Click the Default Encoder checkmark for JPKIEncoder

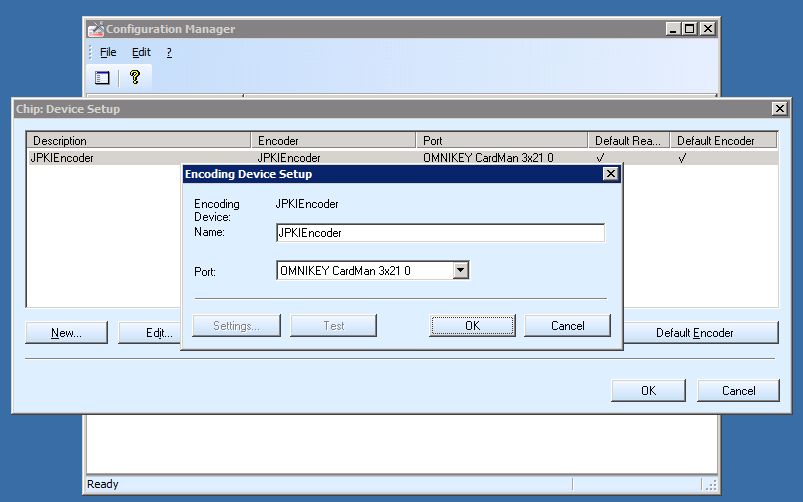click(683, 158)
